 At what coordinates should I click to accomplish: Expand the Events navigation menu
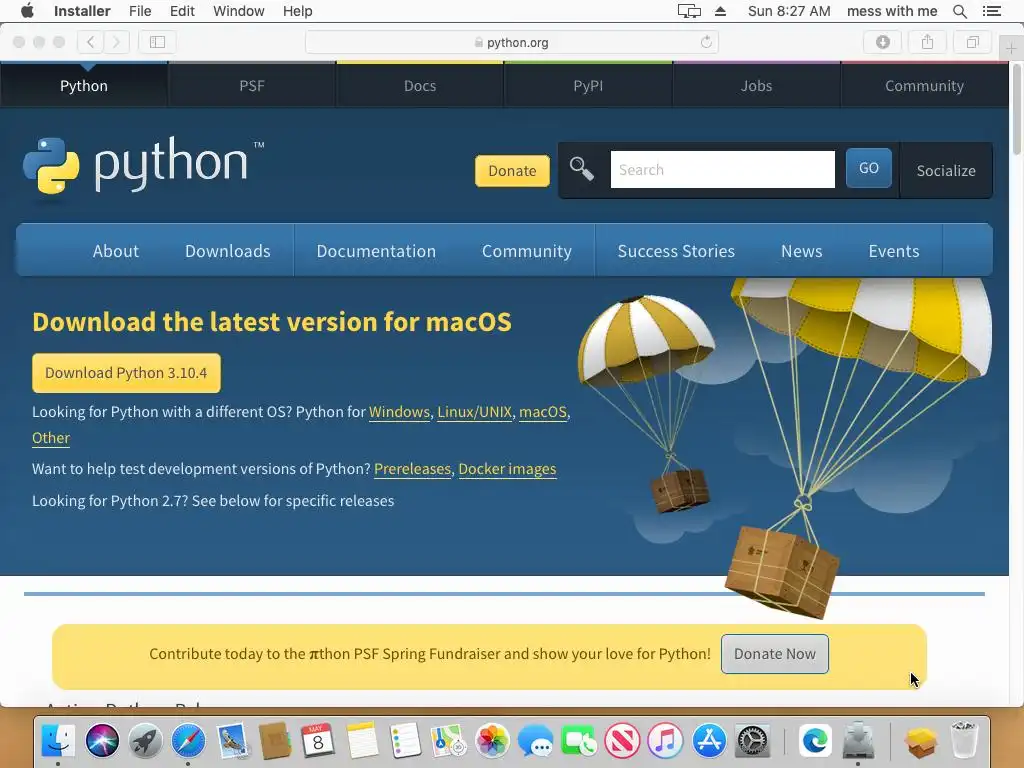894,251
